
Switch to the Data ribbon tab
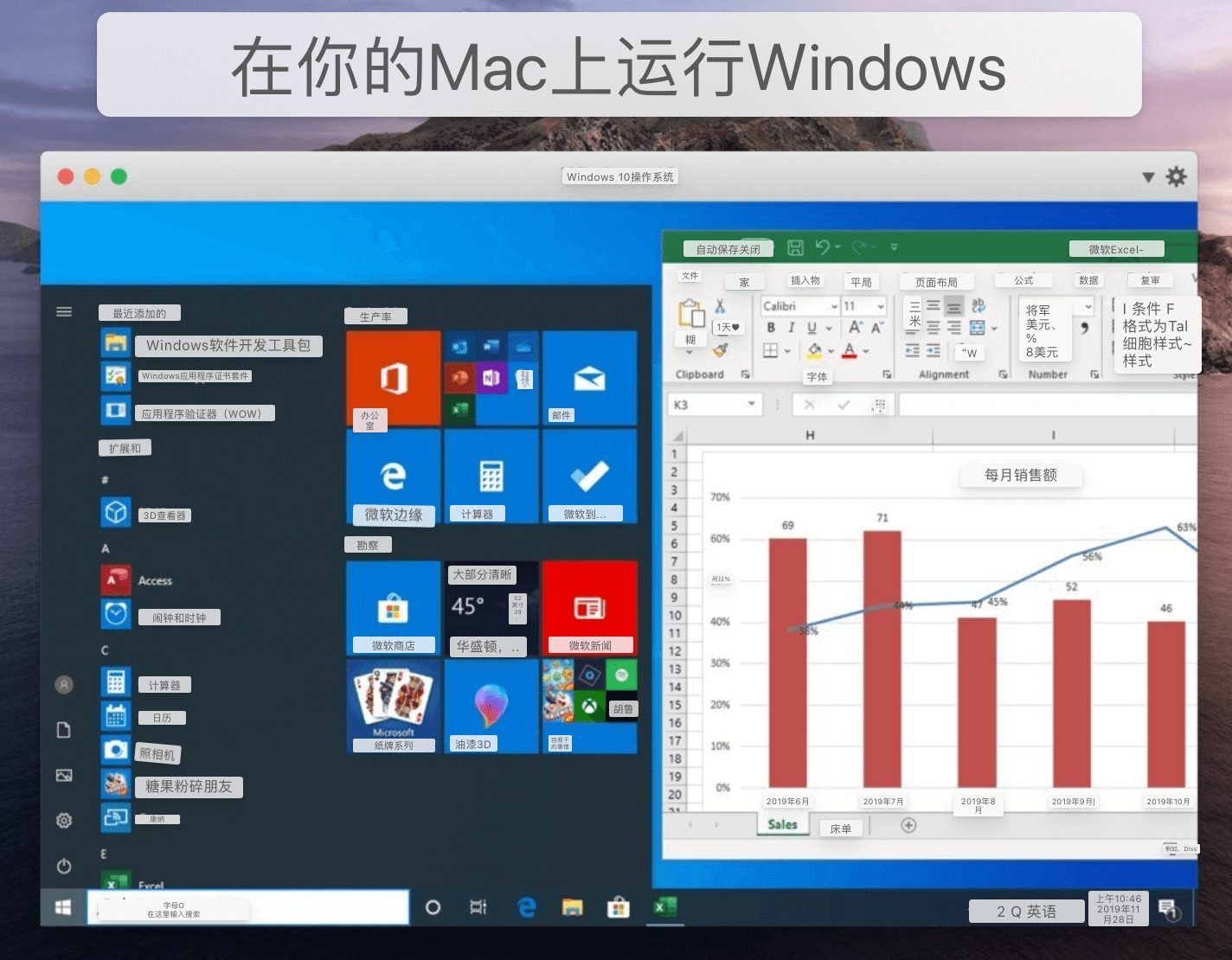pos(1088,280)
